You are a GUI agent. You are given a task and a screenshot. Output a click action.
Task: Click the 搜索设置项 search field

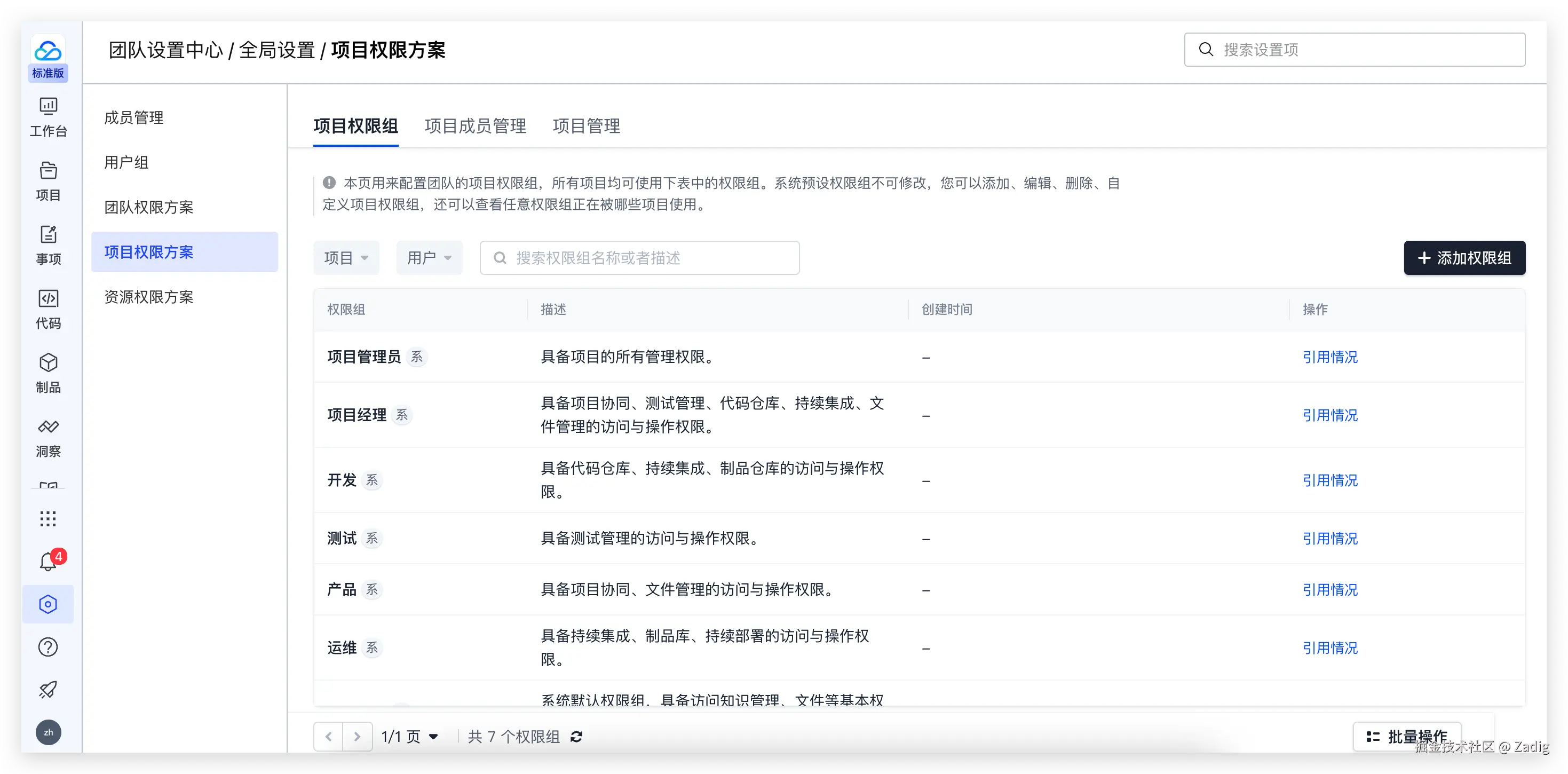point(1355,50)
